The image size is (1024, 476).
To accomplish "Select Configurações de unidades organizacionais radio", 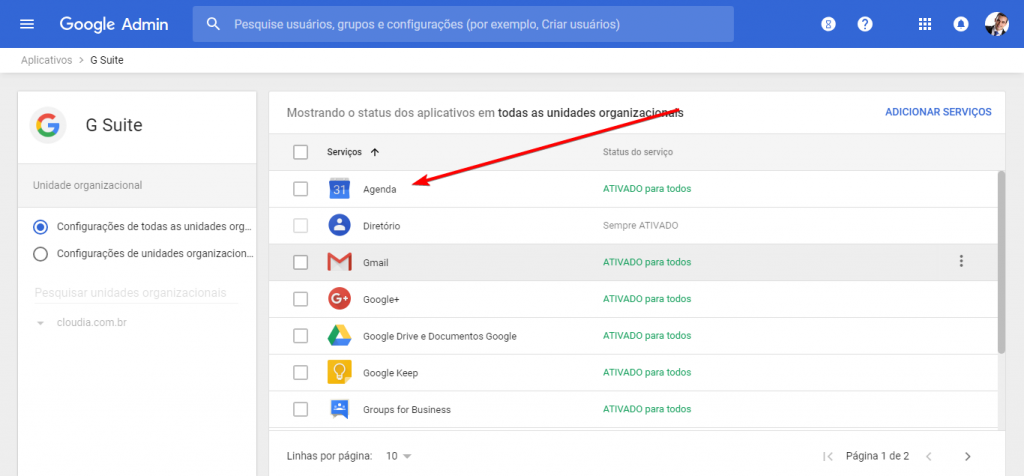I will point(40,253).
